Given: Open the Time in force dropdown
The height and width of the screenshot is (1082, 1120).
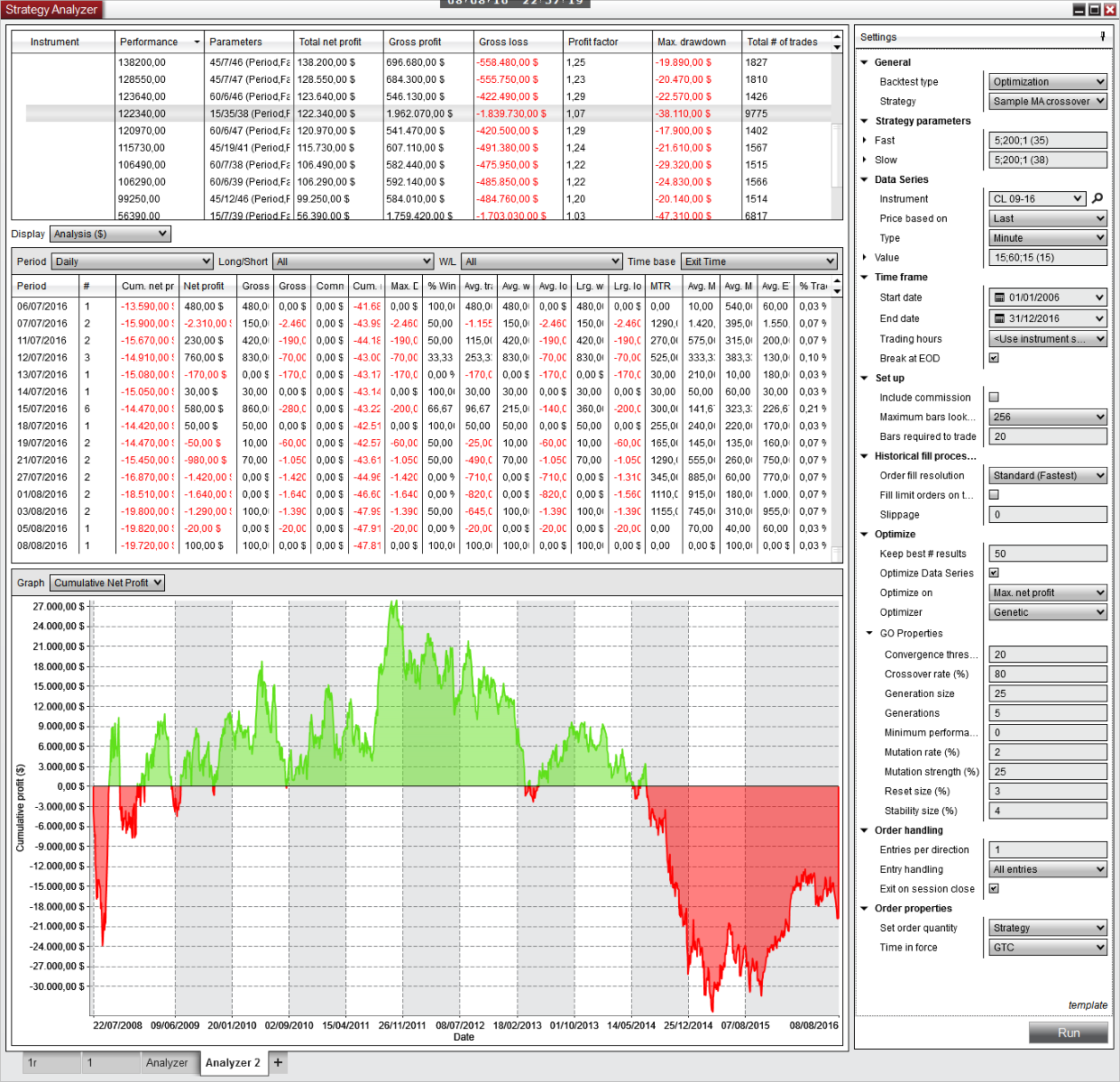Looking at the screenshot, I should 1048,948.
